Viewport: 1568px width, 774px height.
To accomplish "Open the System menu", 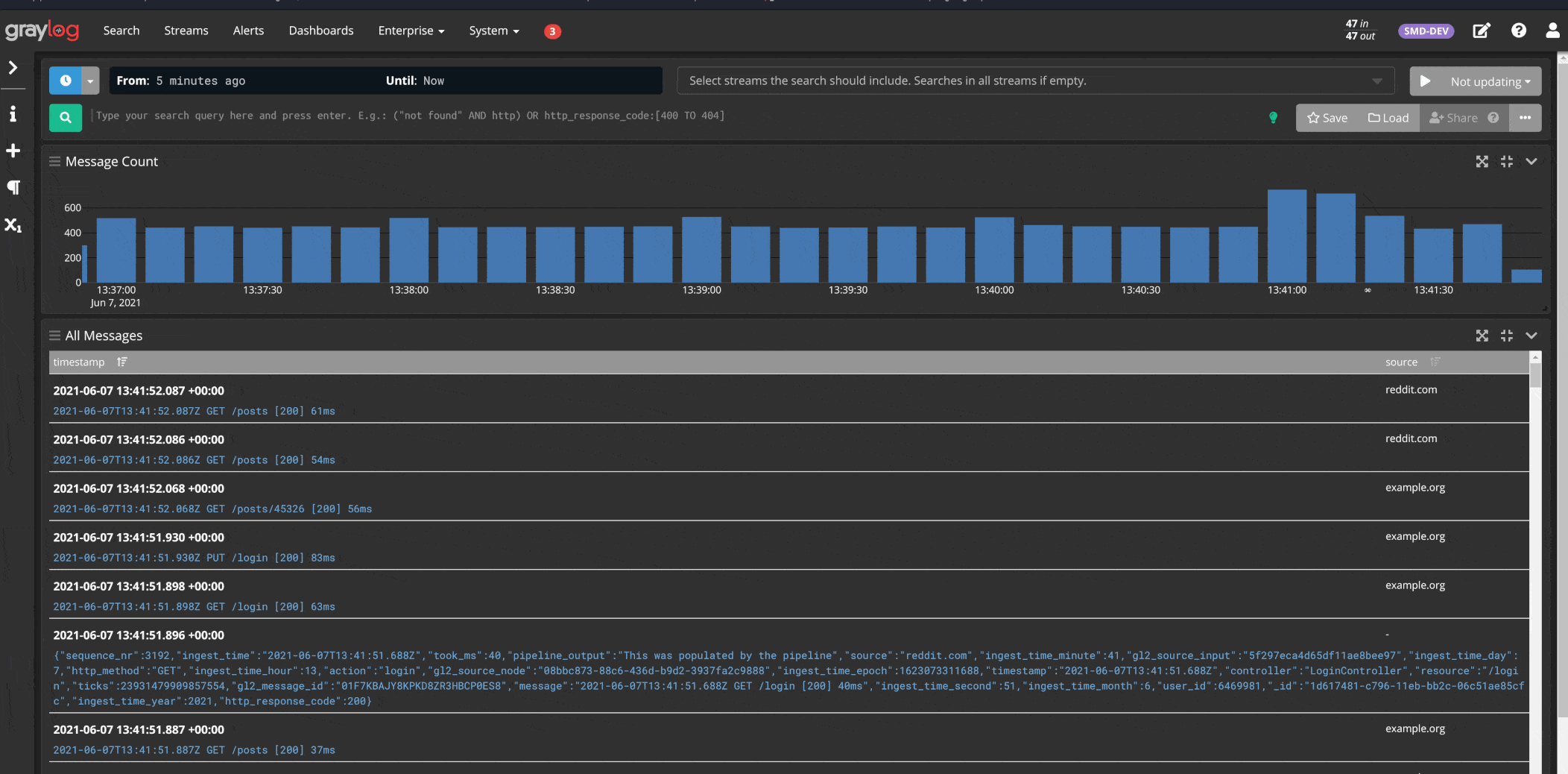I will coord(493,31).
